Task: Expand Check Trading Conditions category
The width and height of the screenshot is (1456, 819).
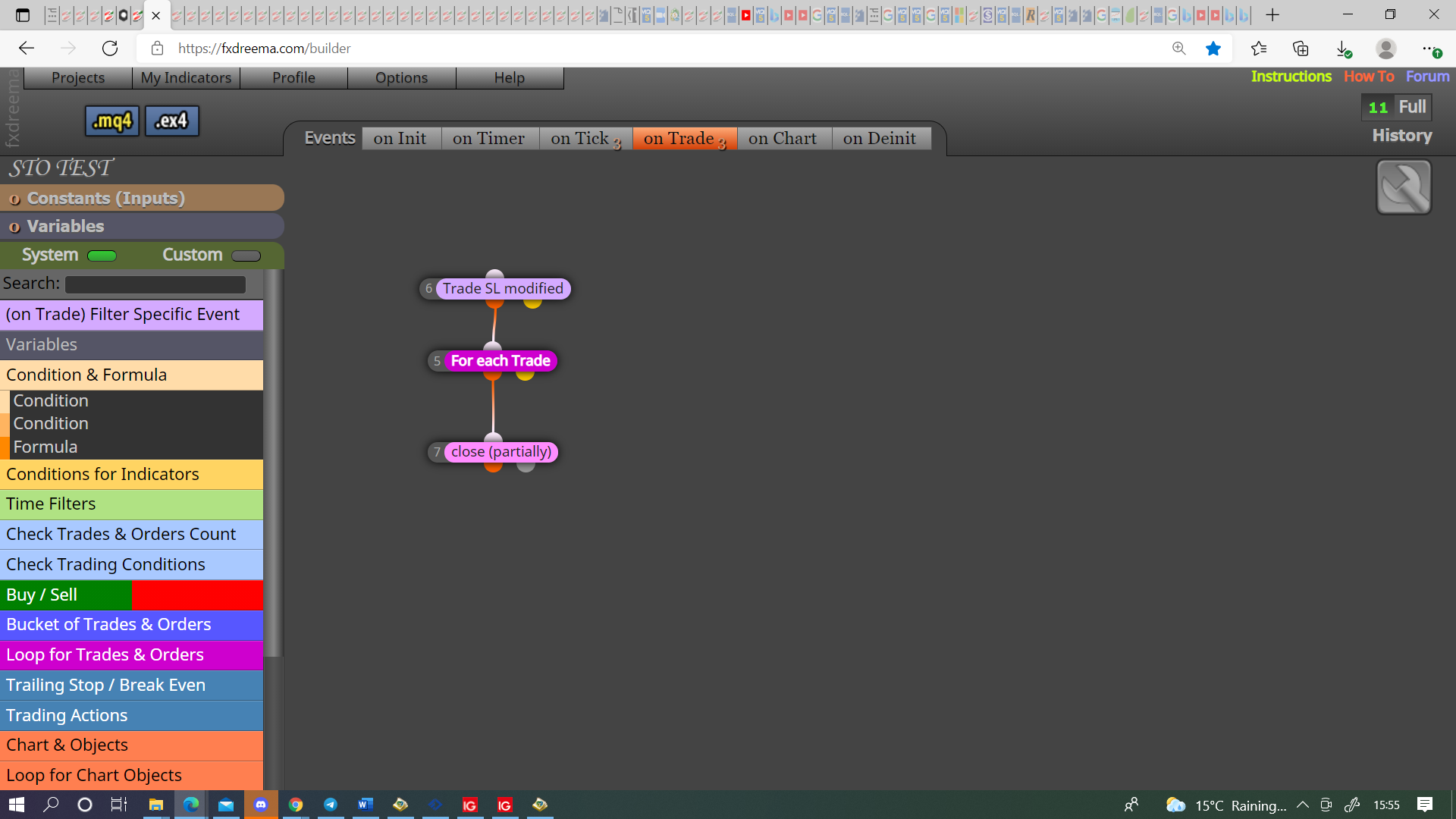Action: tap(131, 565)
